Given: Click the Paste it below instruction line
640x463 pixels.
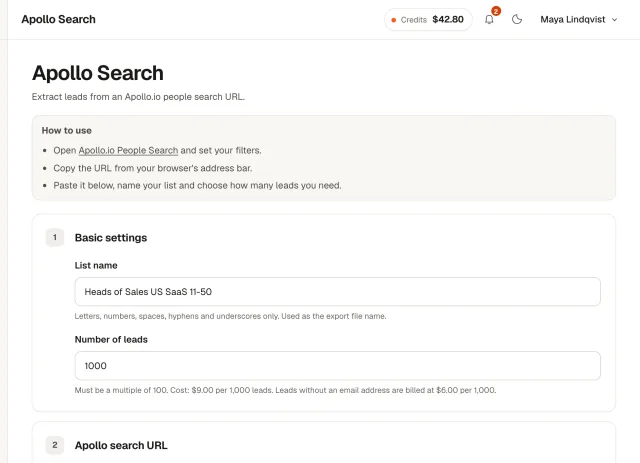Looking at the screenshot, I should click(x=197, y=185).
